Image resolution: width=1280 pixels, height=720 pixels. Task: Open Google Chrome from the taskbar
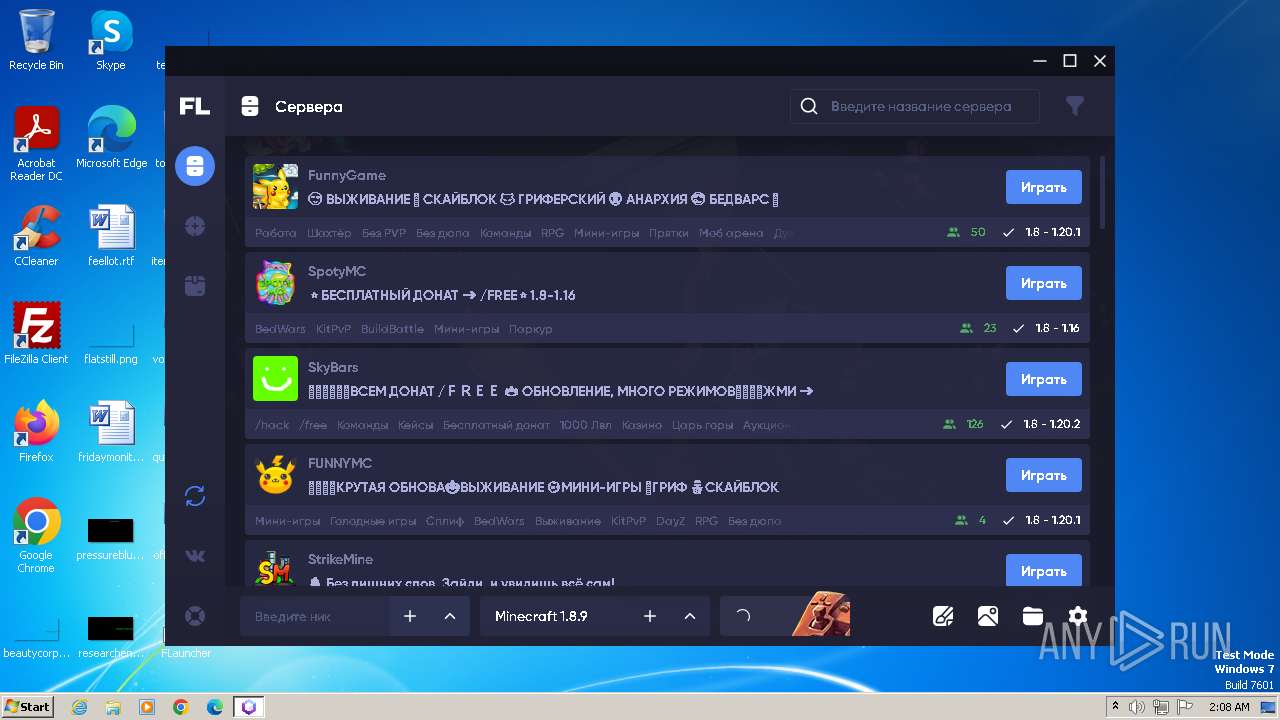181,707
